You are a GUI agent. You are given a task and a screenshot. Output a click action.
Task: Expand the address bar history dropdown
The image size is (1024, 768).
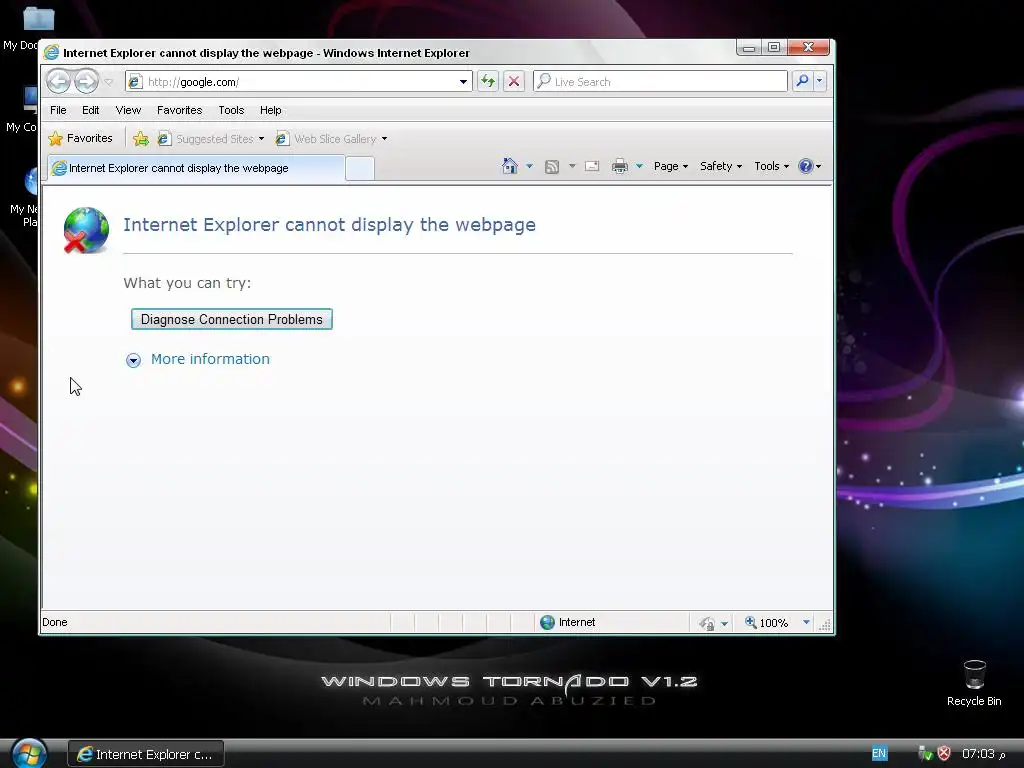[463, 82]
